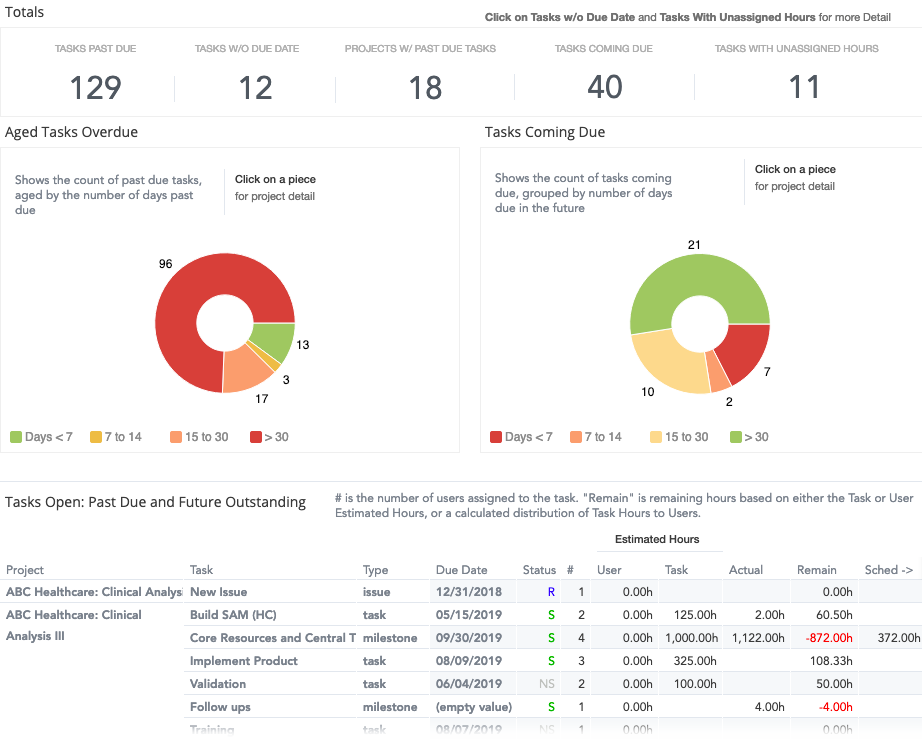This screenshot has width=922, height=739.
Task: Open the 'New Issue' task row
Action: click(218, 592)
